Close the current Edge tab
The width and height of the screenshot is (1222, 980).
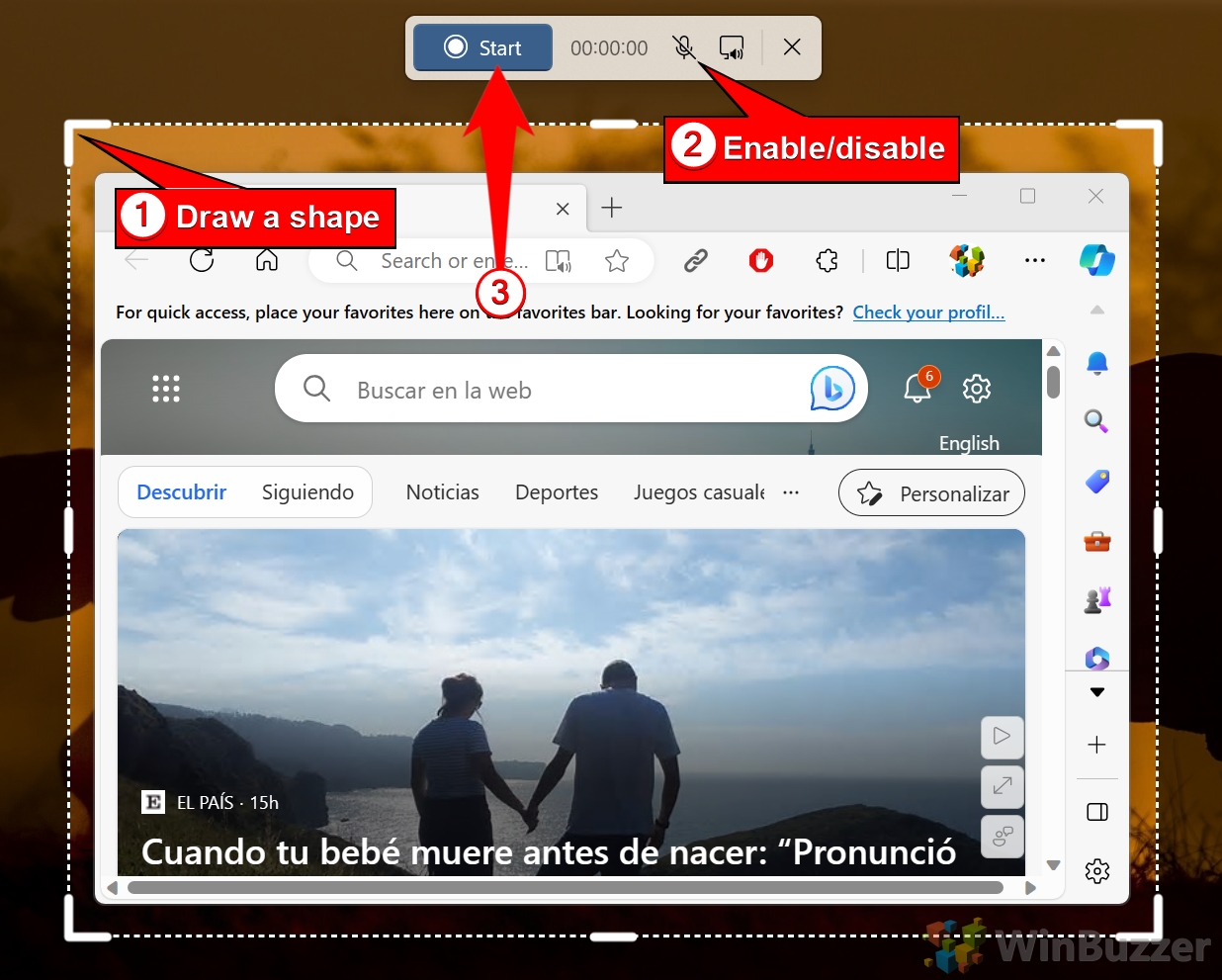(563, 209)
